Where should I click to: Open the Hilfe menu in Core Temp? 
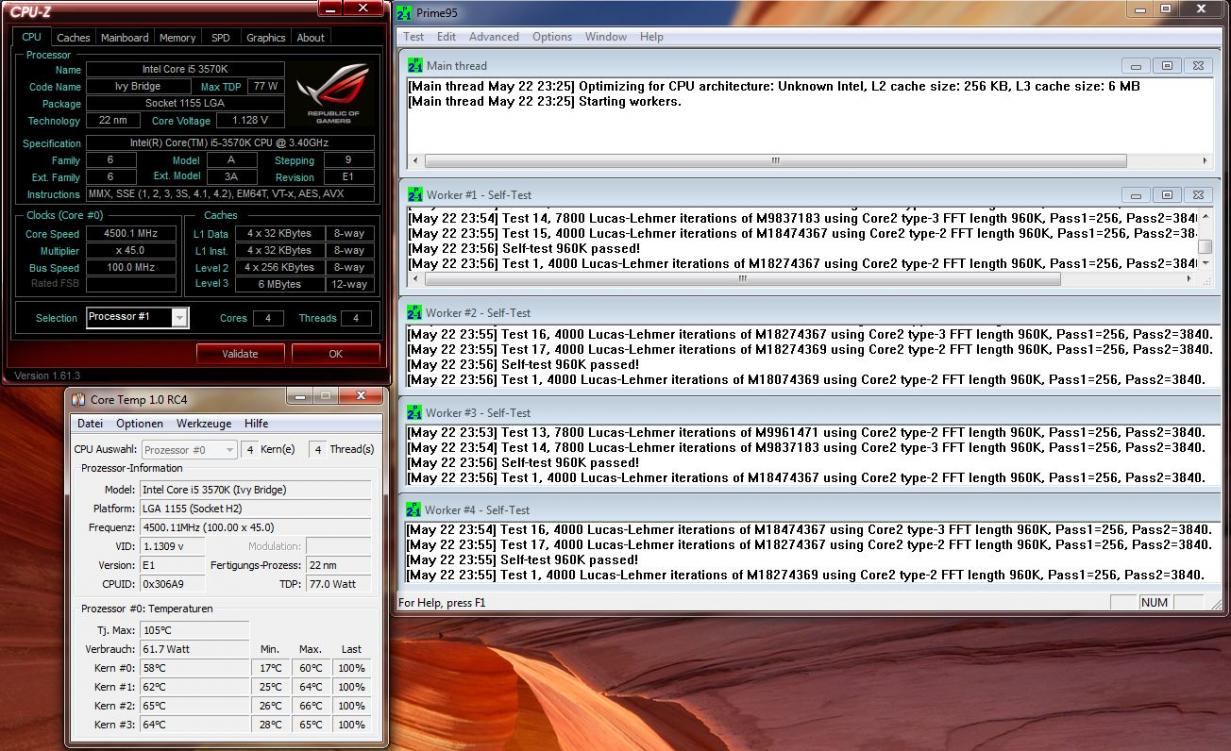click(256, 424)
